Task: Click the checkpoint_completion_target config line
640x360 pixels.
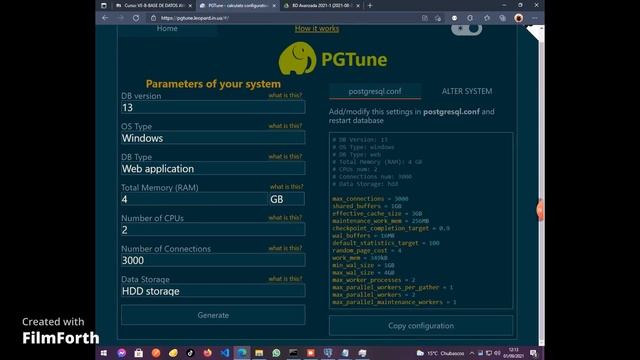Action: point(391,228)
